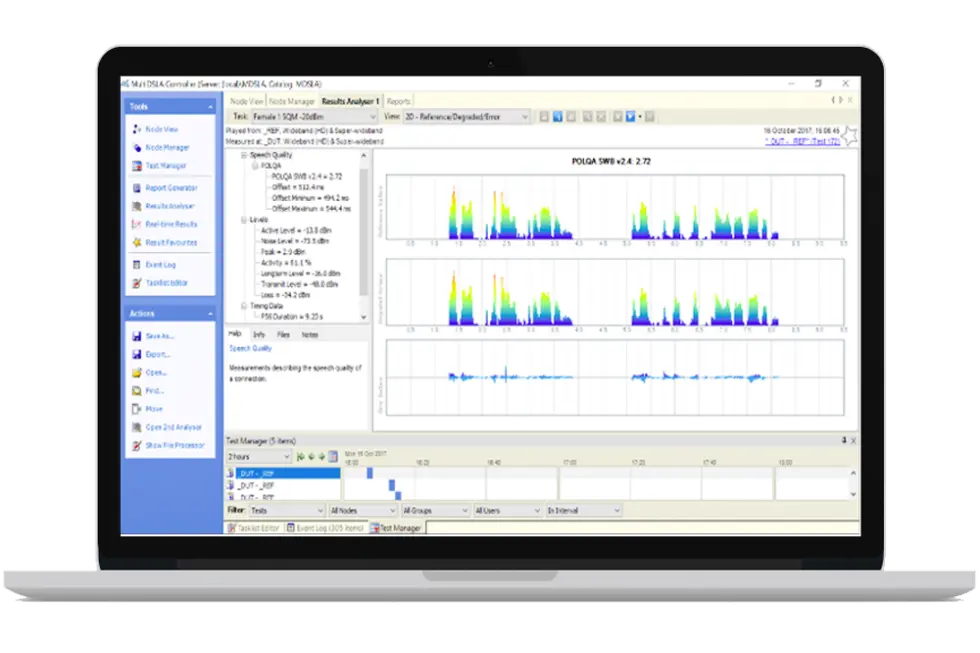This screenshot has height=653, width=980.
Task: Switch to the bottom Tasklist Editor tab
Action: click(x=253, y=528)
